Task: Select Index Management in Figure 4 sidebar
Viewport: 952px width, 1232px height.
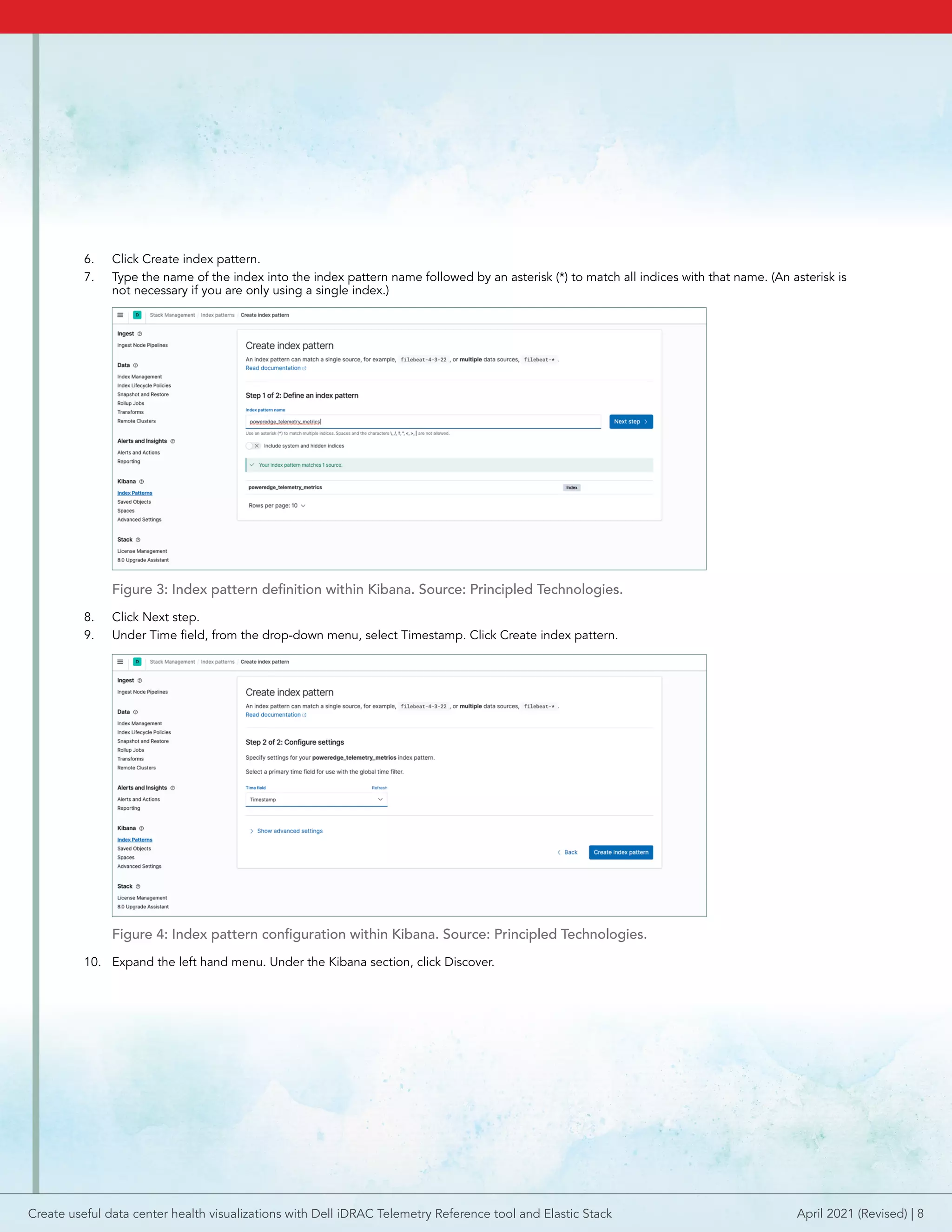Action: [139, 724]
